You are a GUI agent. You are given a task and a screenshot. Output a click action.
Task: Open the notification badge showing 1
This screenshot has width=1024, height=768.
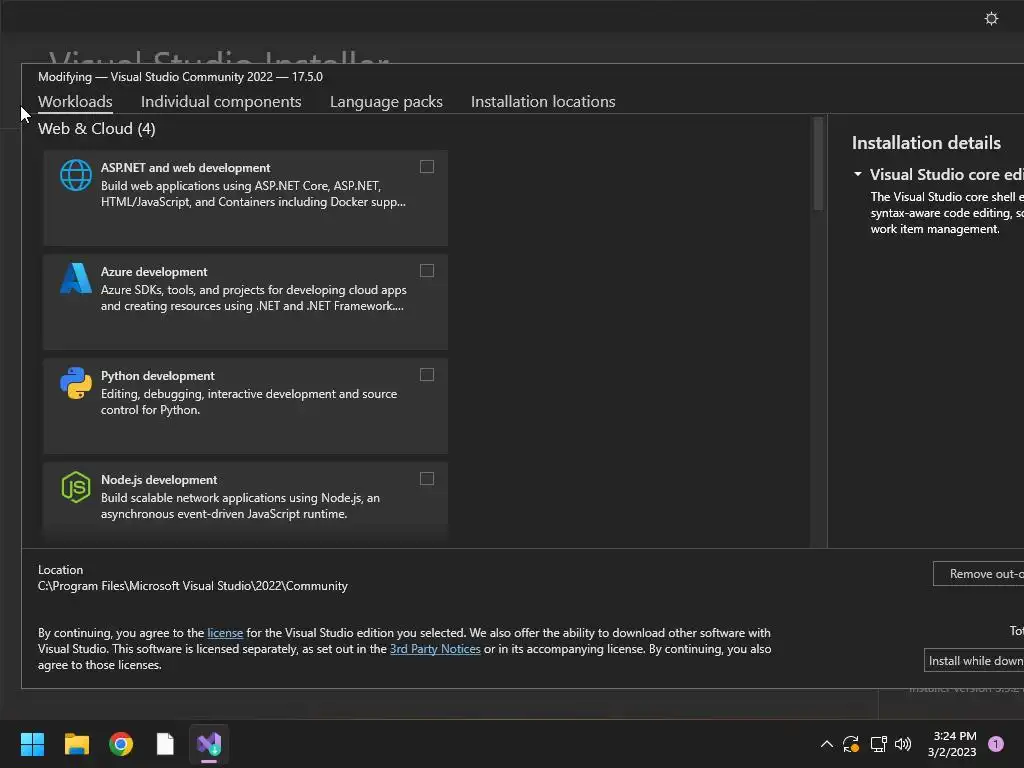[x=996, y=744]
